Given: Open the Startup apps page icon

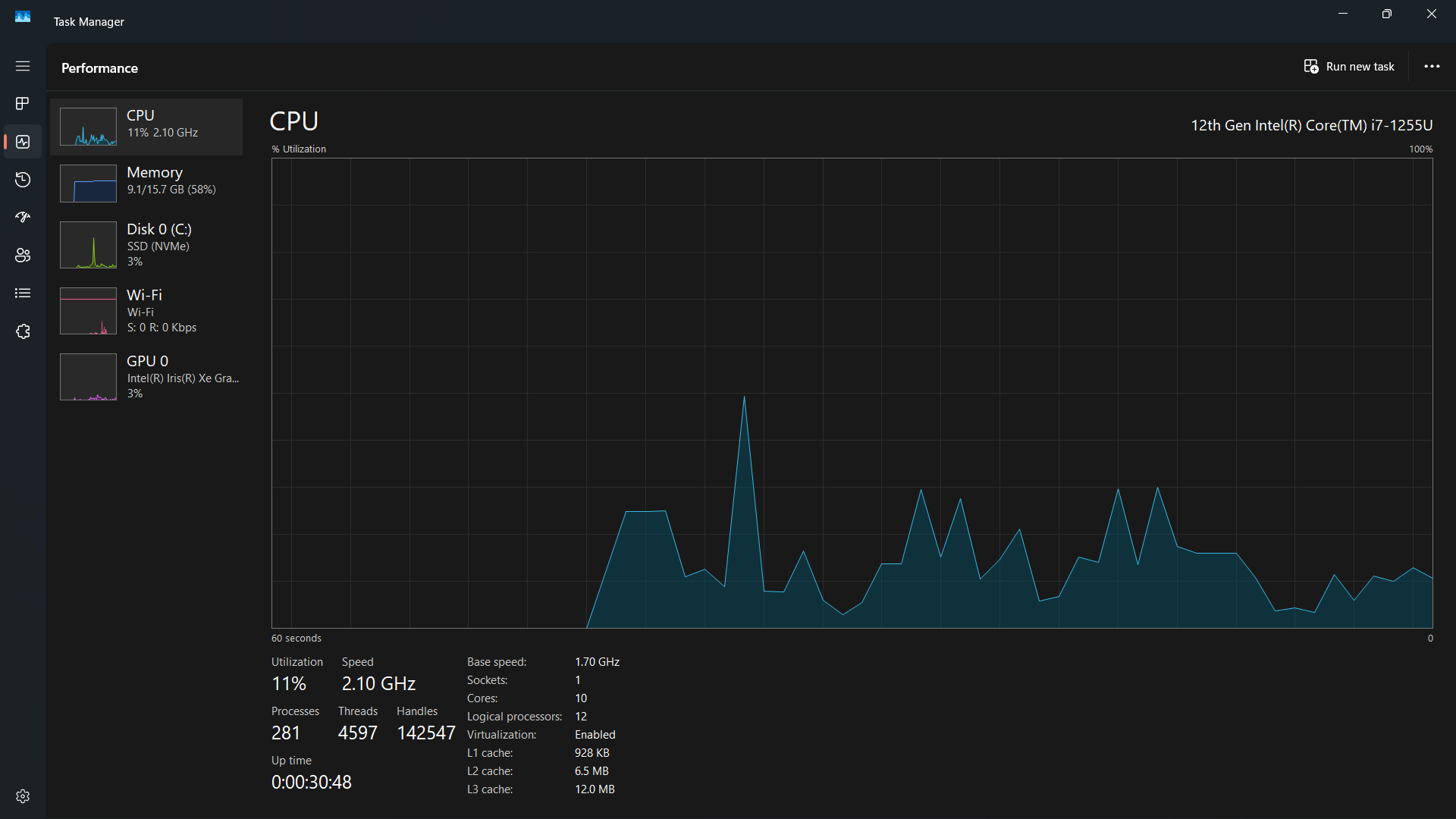Looking at the screenshot, I should tap(23, 218).
